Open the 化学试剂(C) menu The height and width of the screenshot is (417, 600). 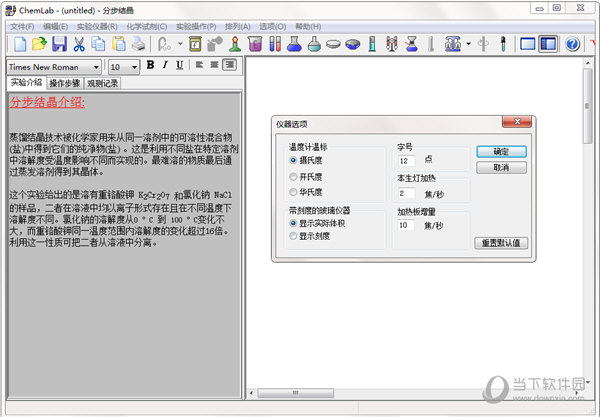[147, 26]
